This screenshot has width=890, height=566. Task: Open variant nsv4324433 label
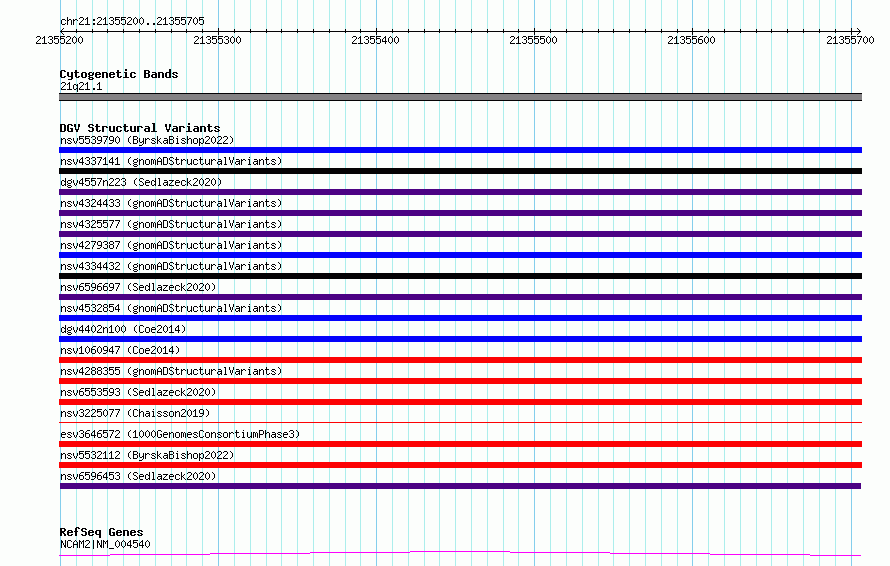coord(171,203)
